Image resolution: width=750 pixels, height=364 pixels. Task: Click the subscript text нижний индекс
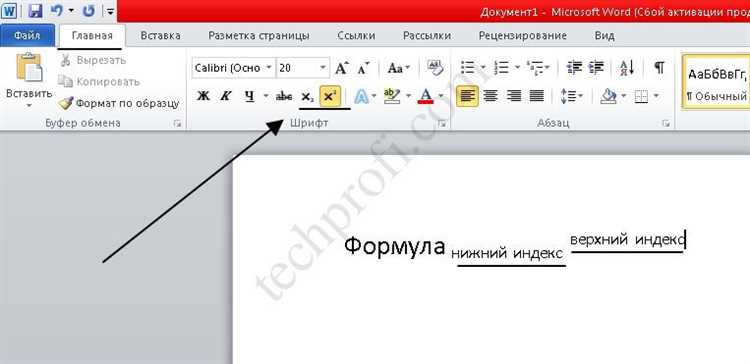pyautogui.click(x=507, y=254)
